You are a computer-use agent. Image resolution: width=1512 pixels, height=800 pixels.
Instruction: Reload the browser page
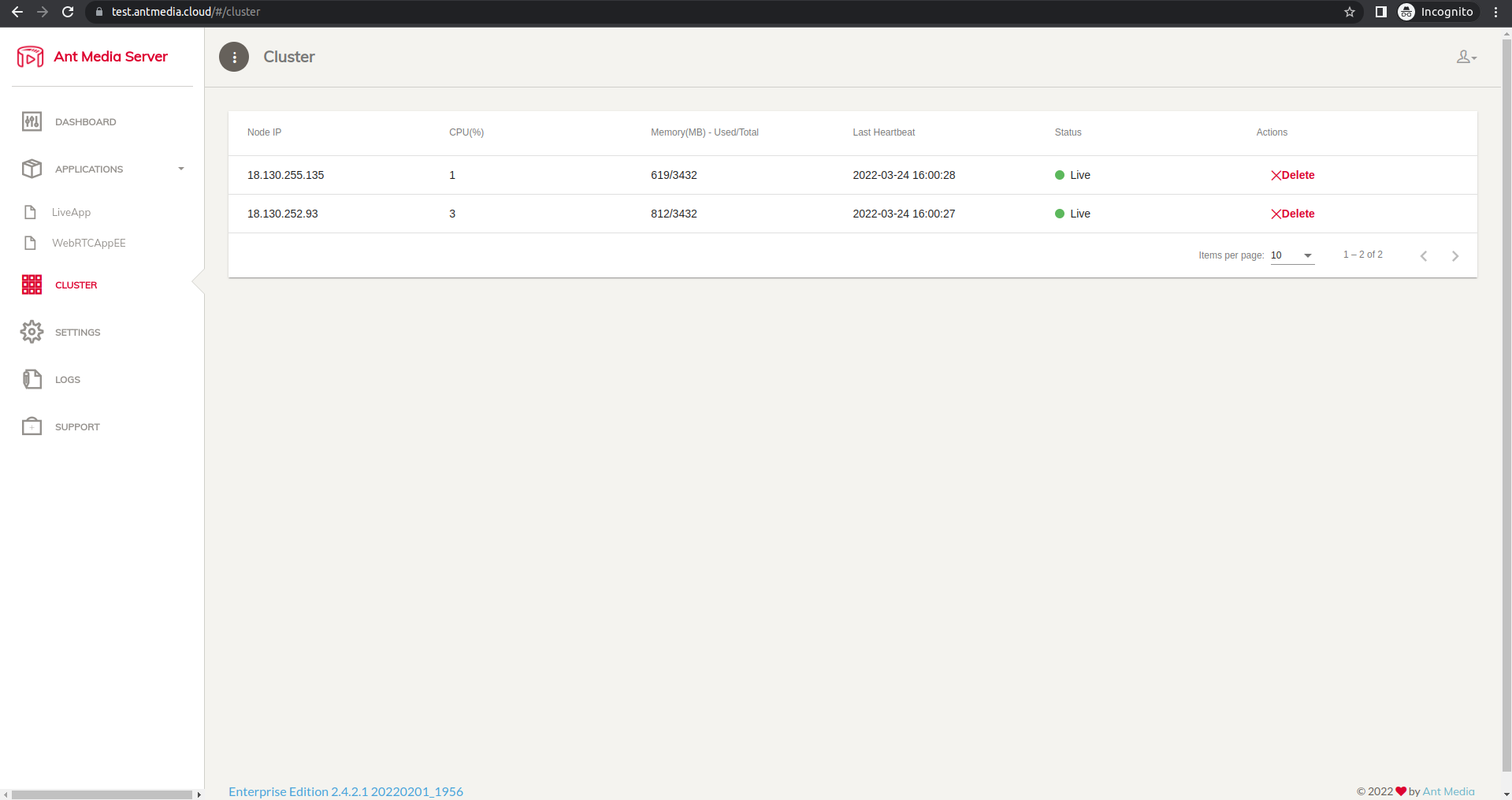pos(68,12)
